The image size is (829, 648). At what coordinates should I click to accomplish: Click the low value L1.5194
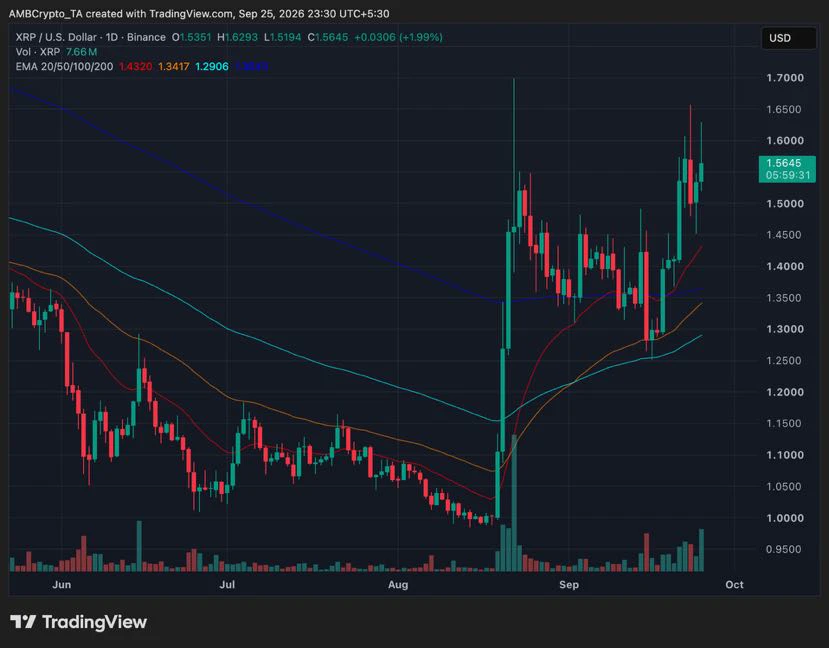(282, 38)
